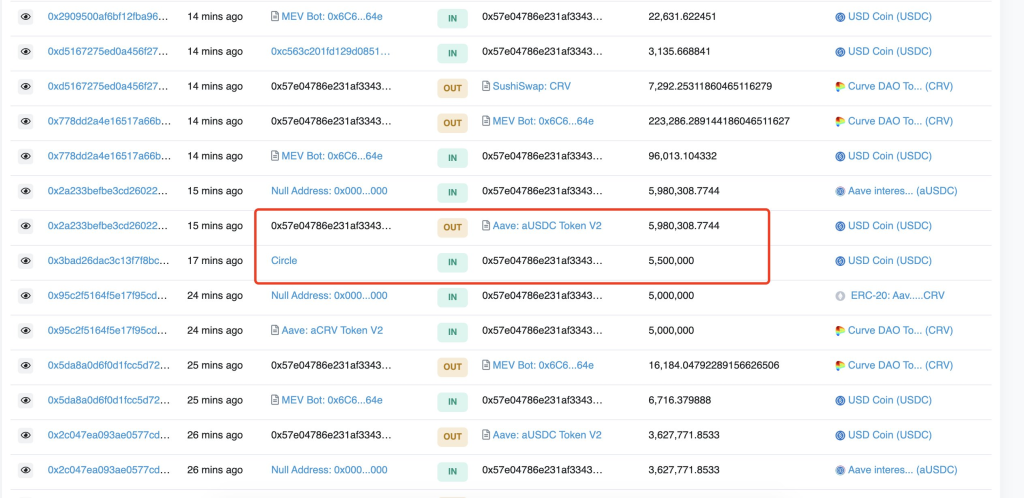Screen dimensions: 1024x498
Task: Open the eye preview in the SushiSwap: CRV row
Action: click(x=25, y=86)
